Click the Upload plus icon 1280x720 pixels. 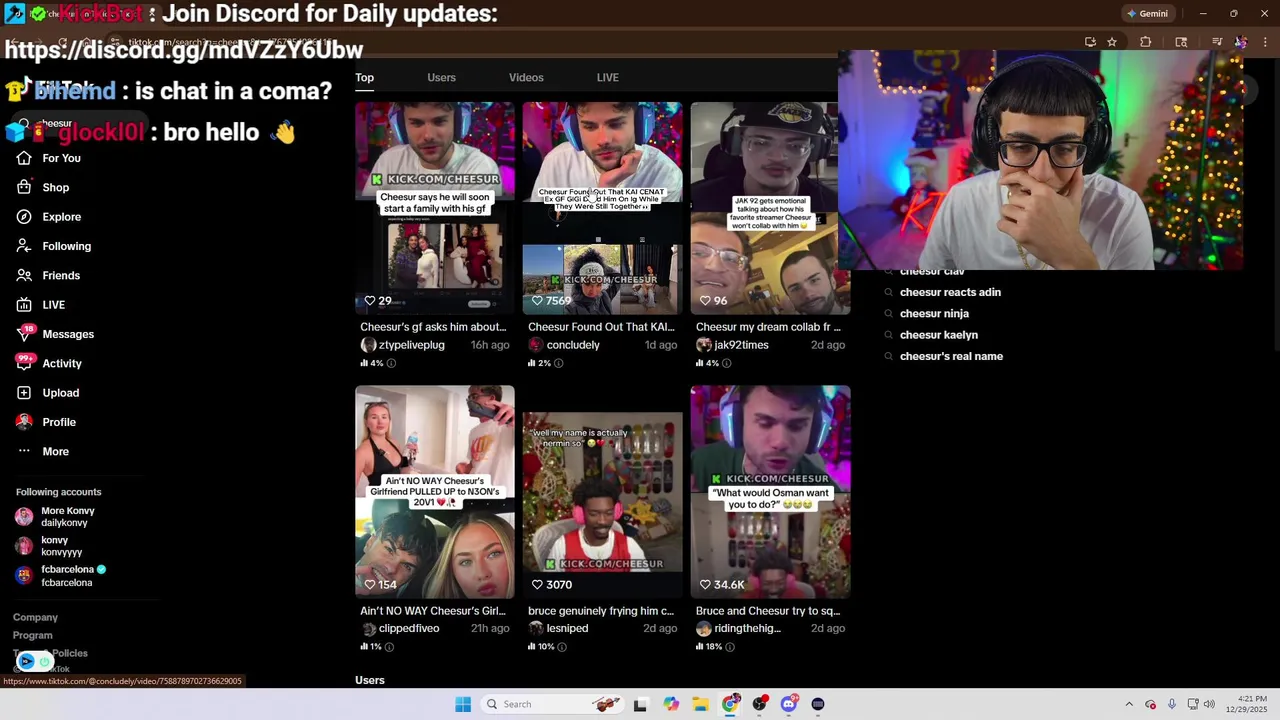click(x=24, y=393)
